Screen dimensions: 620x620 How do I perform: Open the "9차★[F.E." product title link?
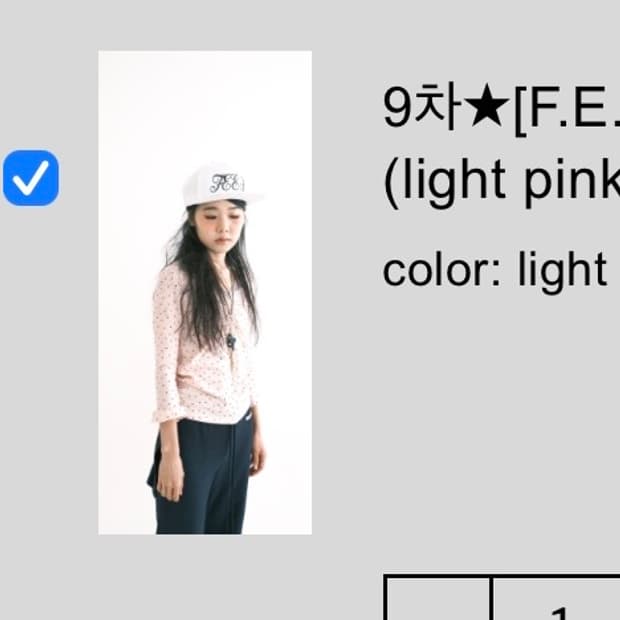501,108
